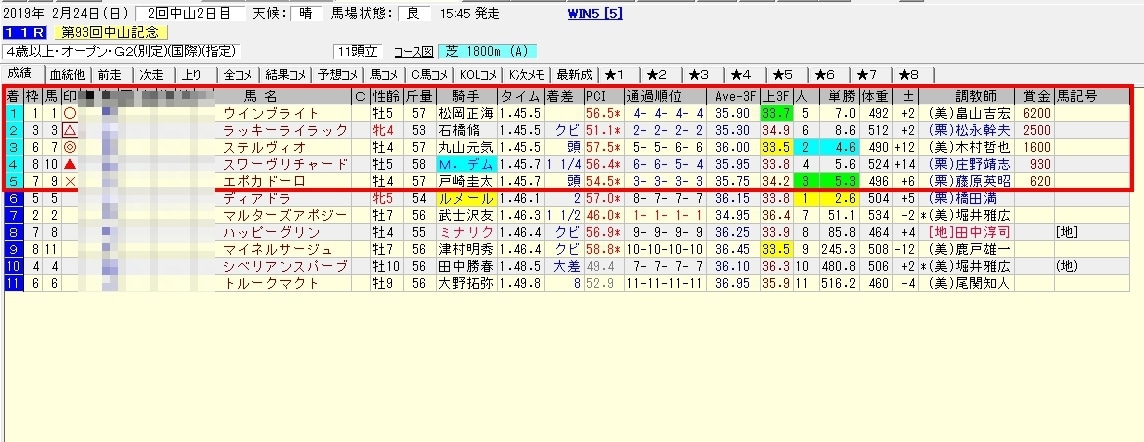
Task: Open the 全コメ tab
Action: (240, 74)
